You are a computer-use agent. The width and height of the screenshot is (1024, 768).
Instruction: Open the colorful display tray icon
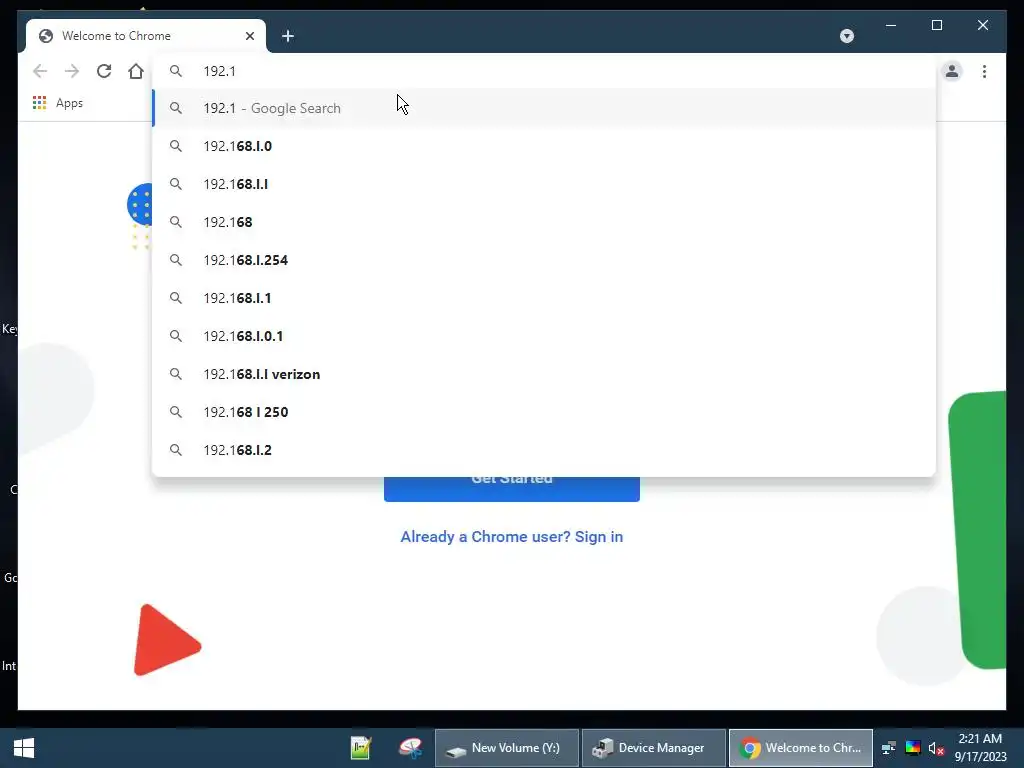point(912,748)
